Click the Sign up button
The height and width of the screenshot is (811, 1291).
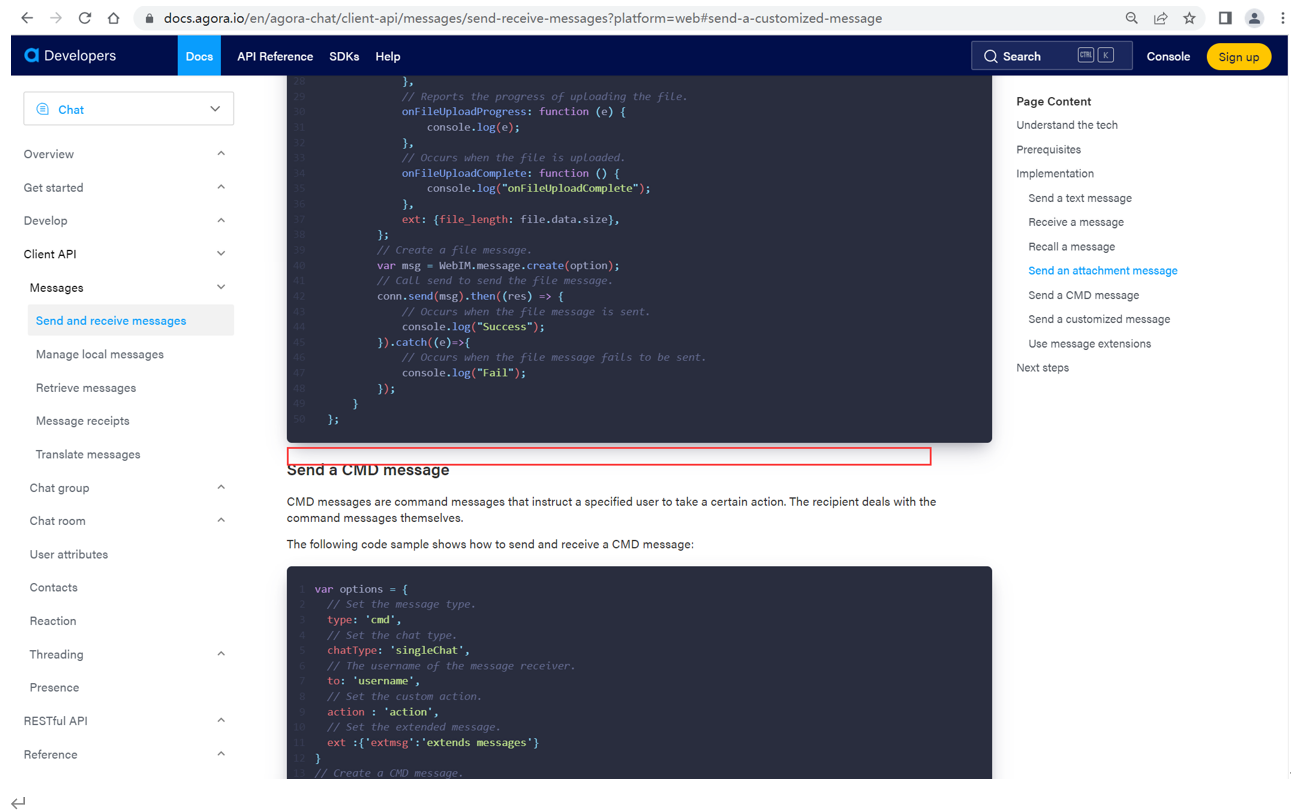click(x=1239, y=56)
